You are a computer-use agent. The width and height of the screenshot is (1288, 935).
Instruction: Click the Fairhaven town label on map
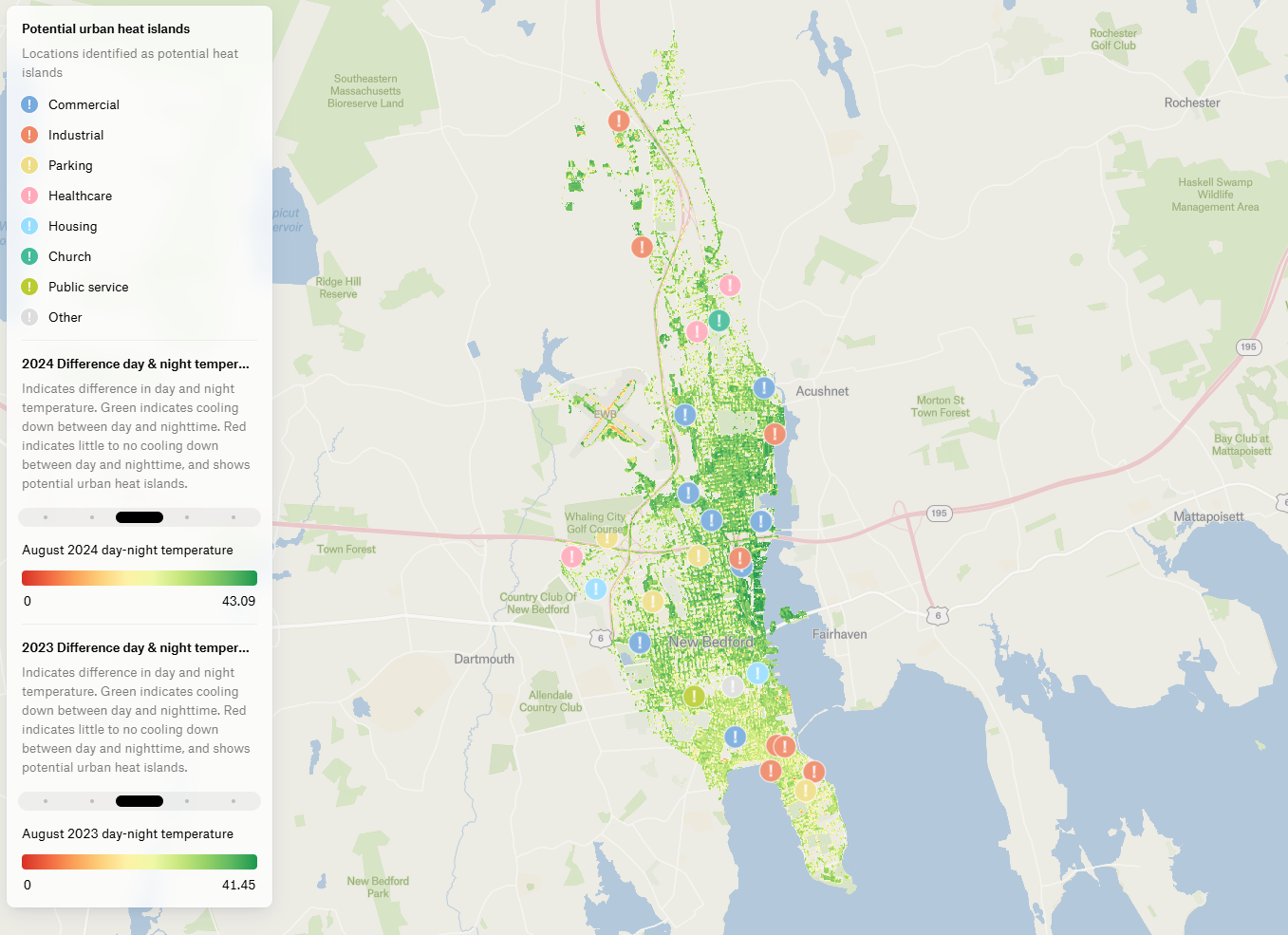point(839,634)
